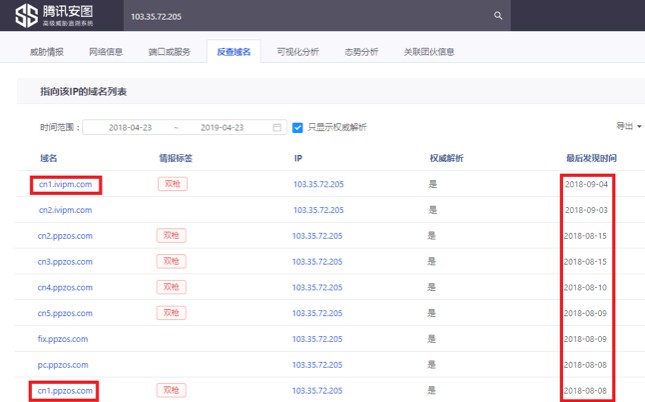Click the 双枪 tag beside cn1.ppzos.com
The height and width of the screenshot is (402, 645).
[172, 390]
